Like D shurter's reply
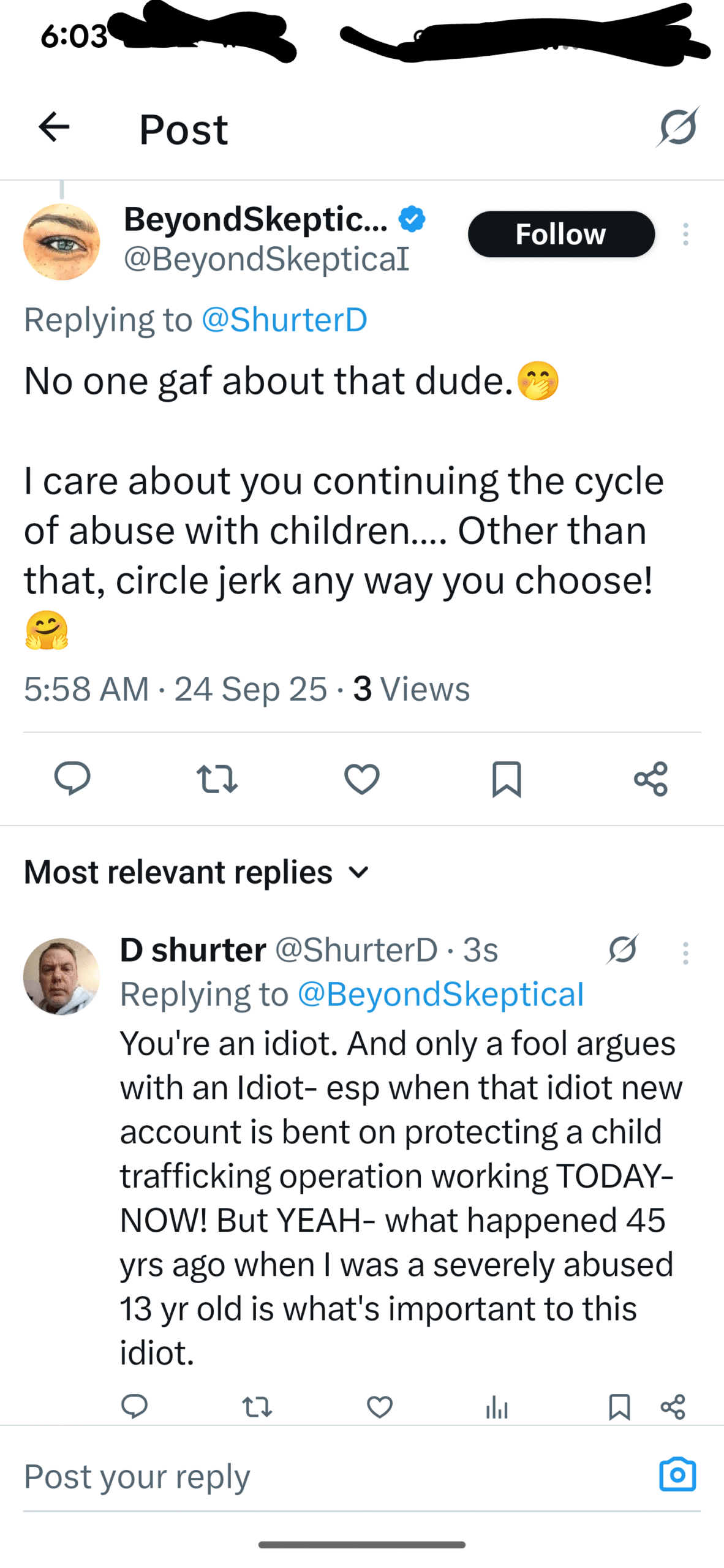Image resolution: width=724 pixels, height=1568 pixels. pos(380,1406)
